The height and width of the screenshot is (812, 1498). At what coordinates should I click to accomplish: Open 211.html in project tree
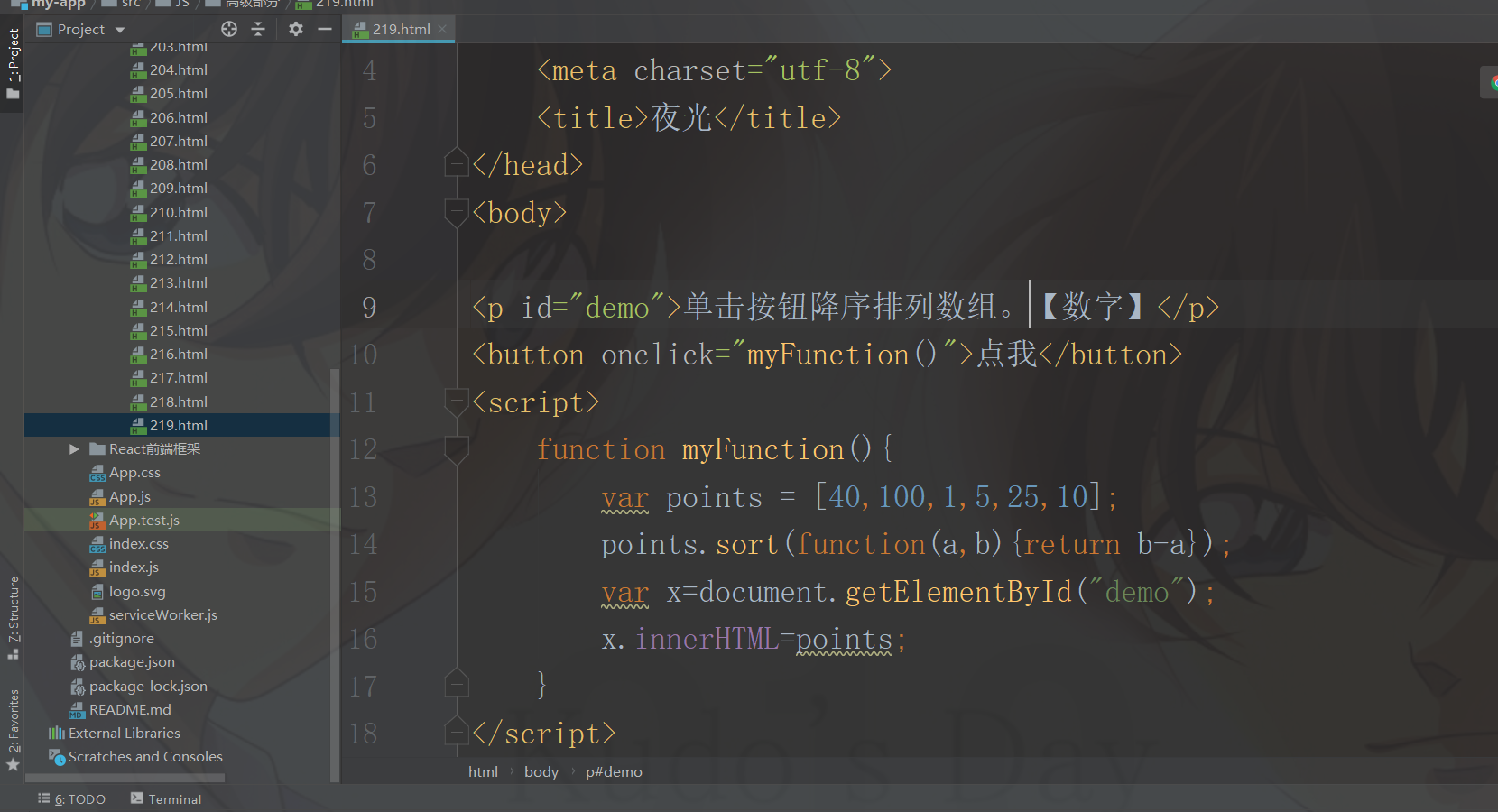170,236
